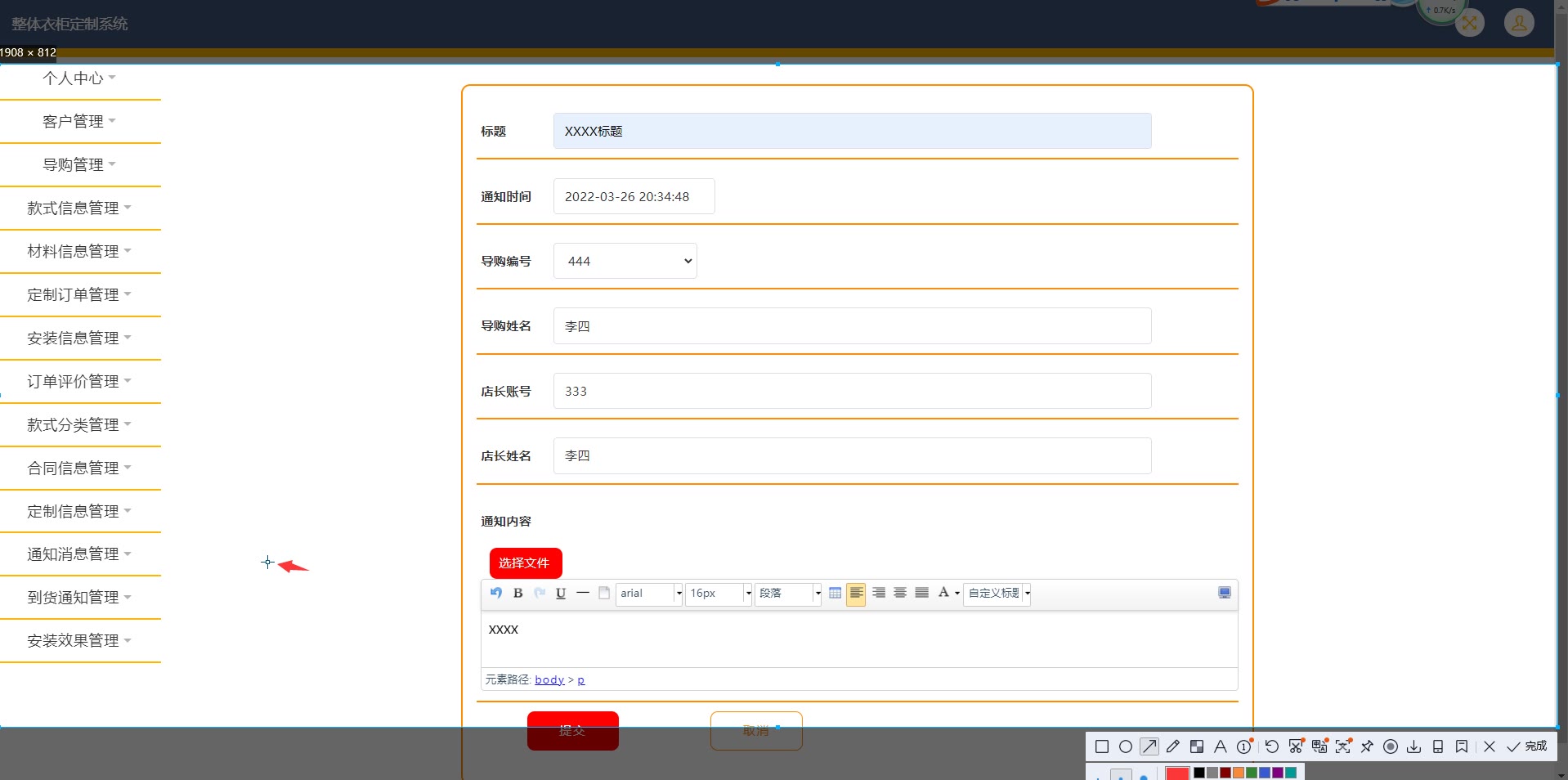Viewport: 1568px width, 780px height.
Task: Pin the screenshot to screen
Action: (x=1367, y=746)
